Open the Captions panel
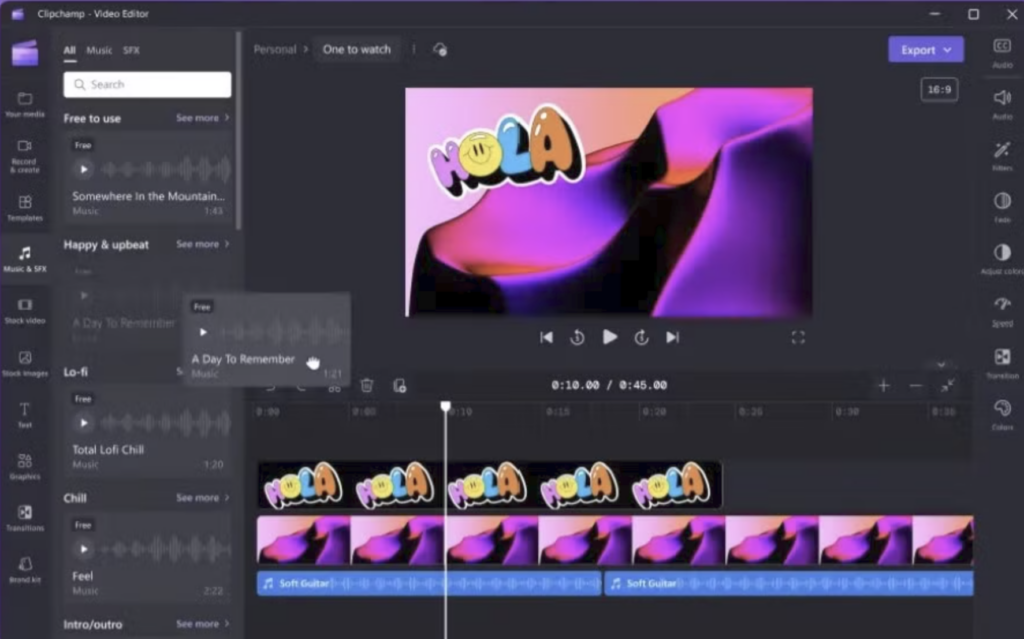The height and width of the screenshot is (639, 1024). 1001,45
